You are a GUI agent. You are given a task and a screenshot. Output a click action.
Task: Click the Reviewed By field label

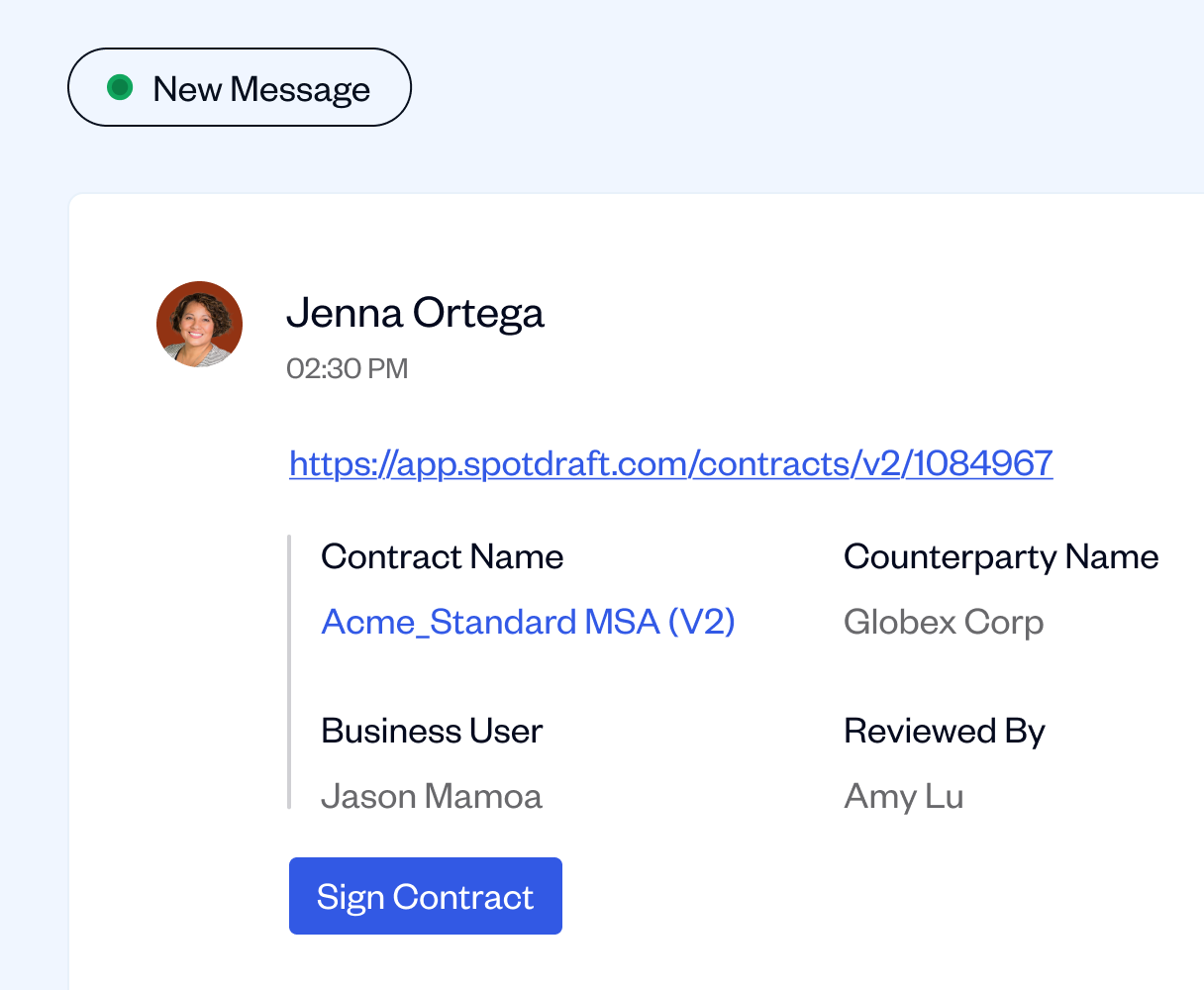[x=944, y=731]
